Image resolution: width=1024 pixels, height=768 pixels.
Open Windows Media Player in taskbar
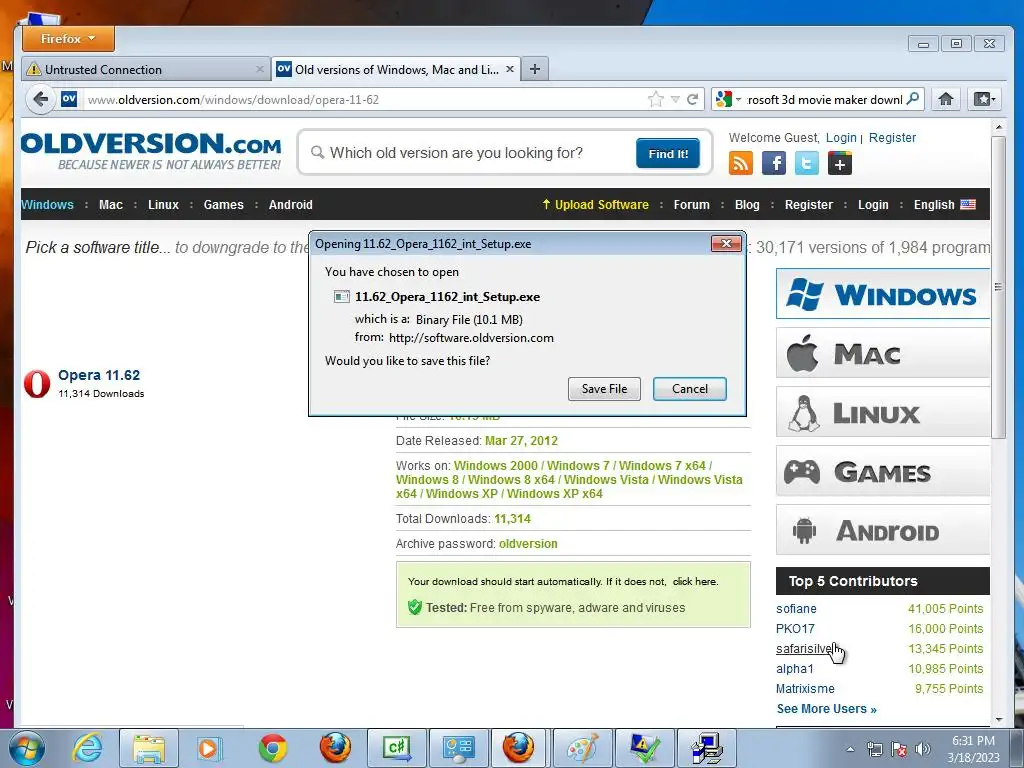coord(209,748)
